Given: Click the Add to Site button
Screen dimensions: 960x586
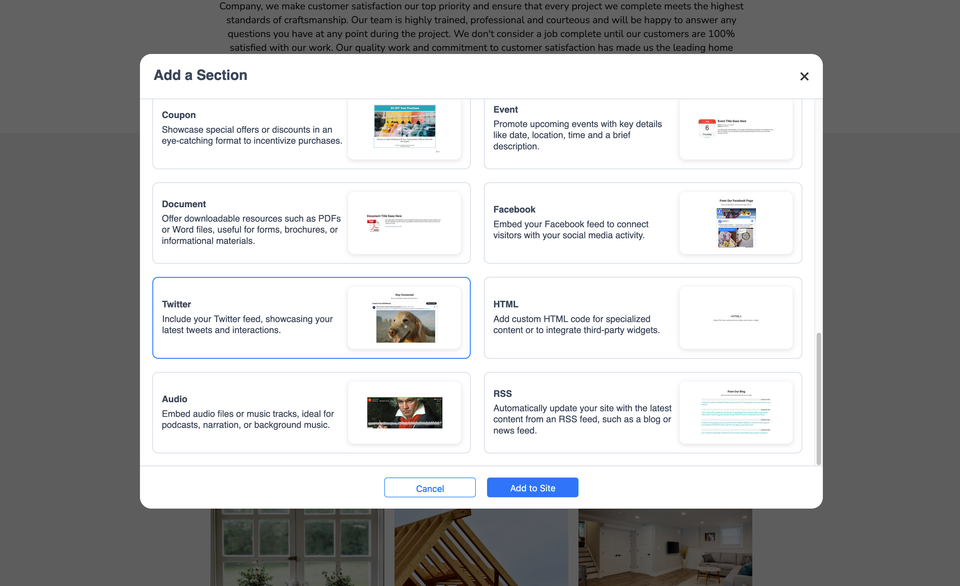Looking at the screenshot, I should click(533, 487).
